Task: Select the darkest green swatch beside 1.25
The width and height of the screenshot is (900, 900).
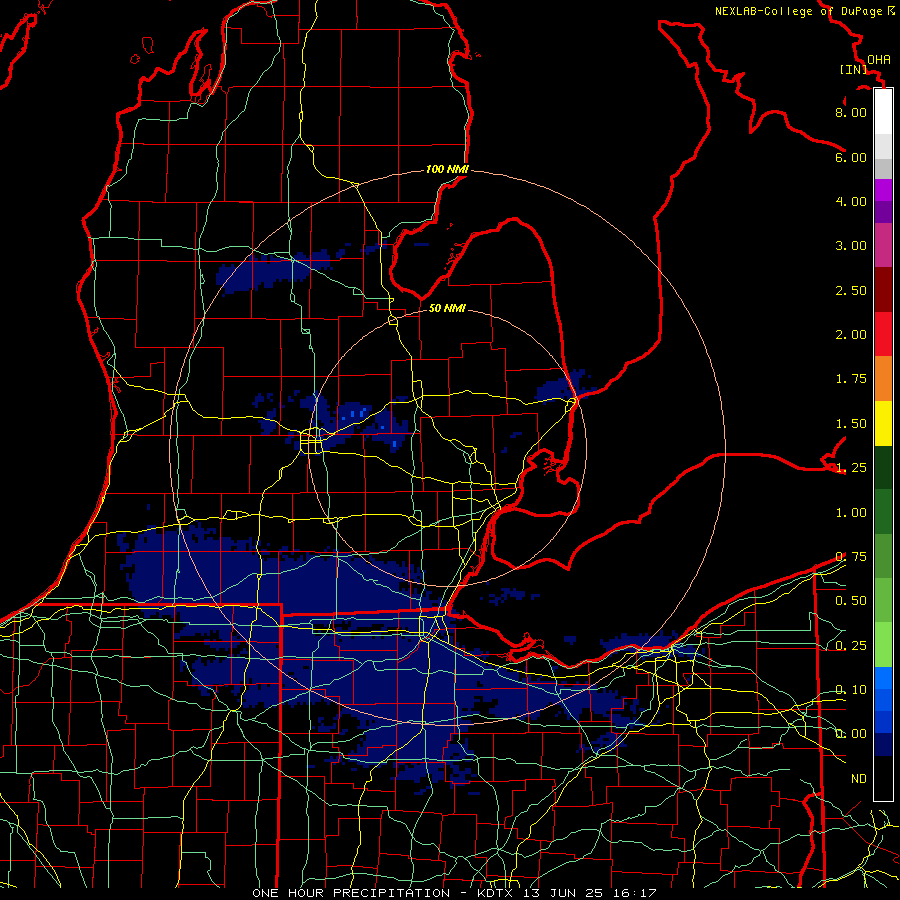Action: coord(883,468)
